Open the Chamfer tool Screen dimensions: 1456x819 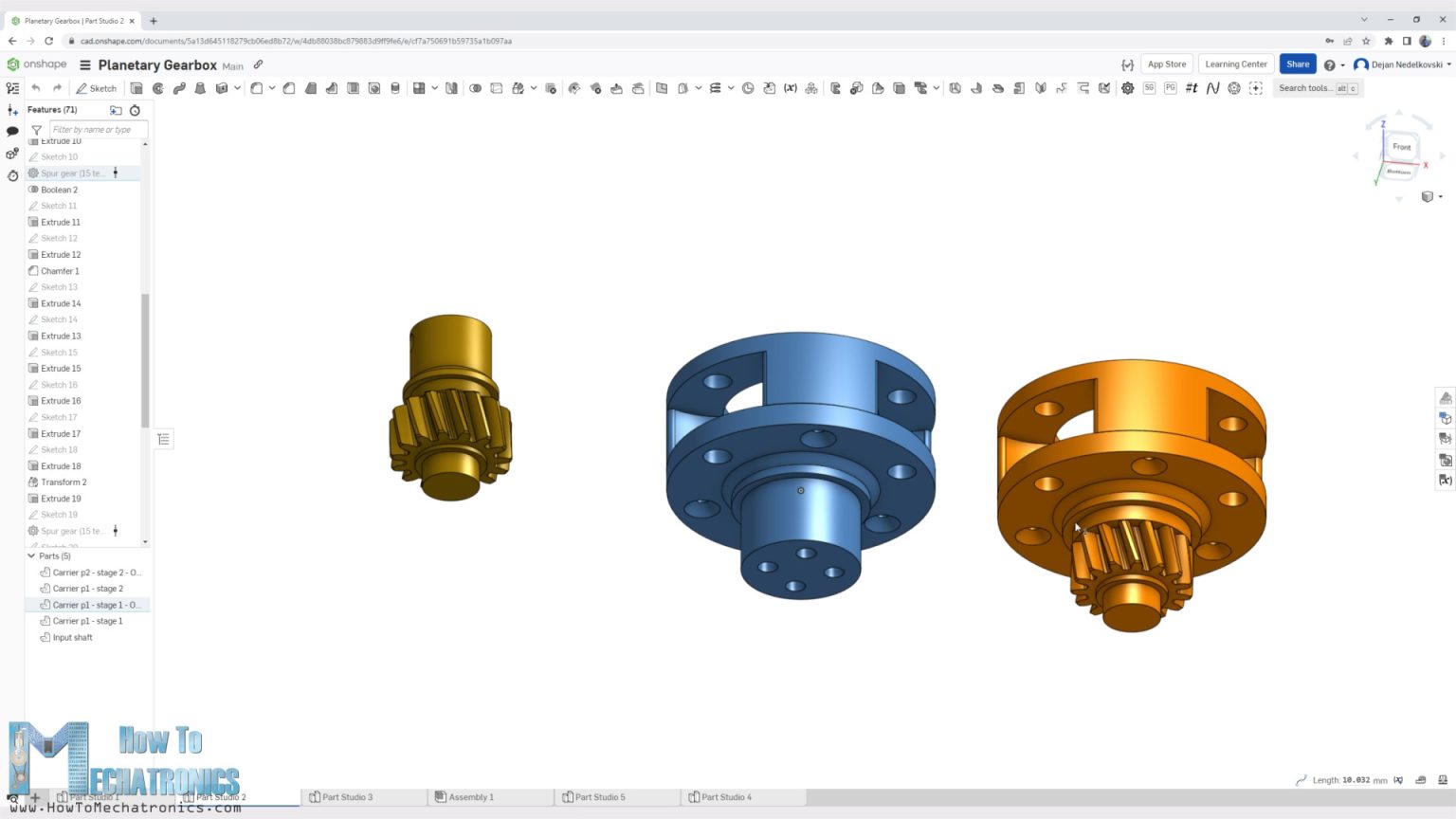pyautogui.click(x=290, y=87)
